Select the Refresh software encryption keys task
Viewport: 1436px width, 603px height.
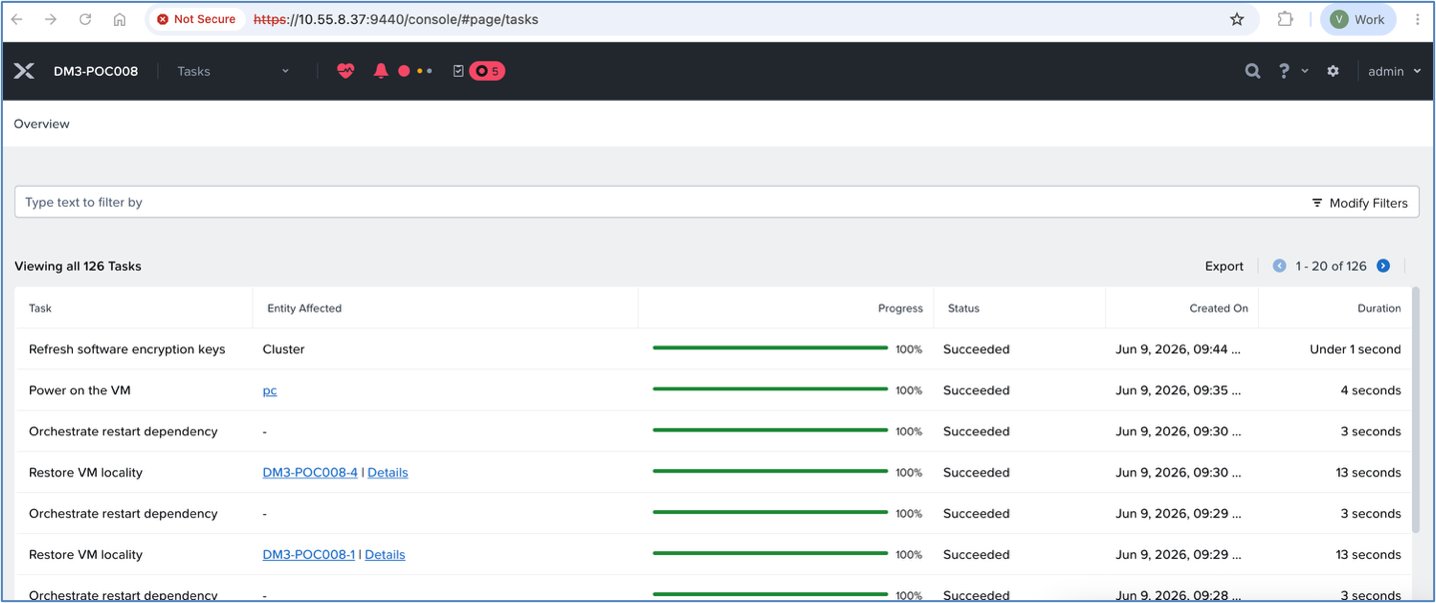coord(127,349)
